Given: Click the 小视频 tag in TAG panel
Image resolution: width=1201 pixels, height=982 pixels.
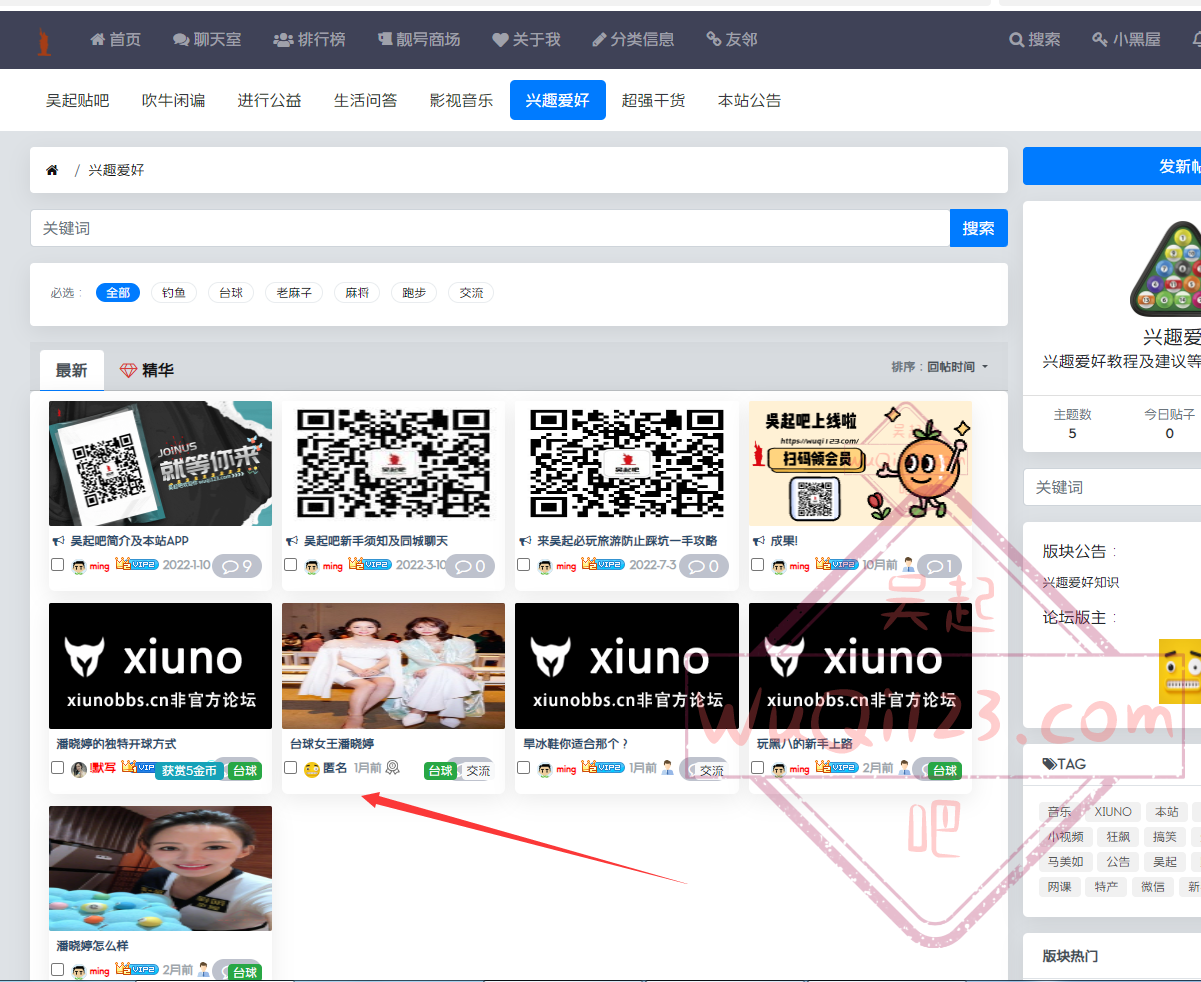Looking at the screenshot, I should (x=1065, y=837).
